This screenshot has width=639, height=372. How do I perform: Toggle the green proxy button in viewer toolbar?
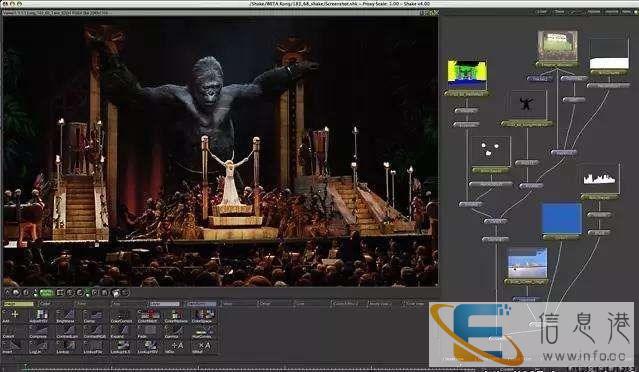(46, 293)
